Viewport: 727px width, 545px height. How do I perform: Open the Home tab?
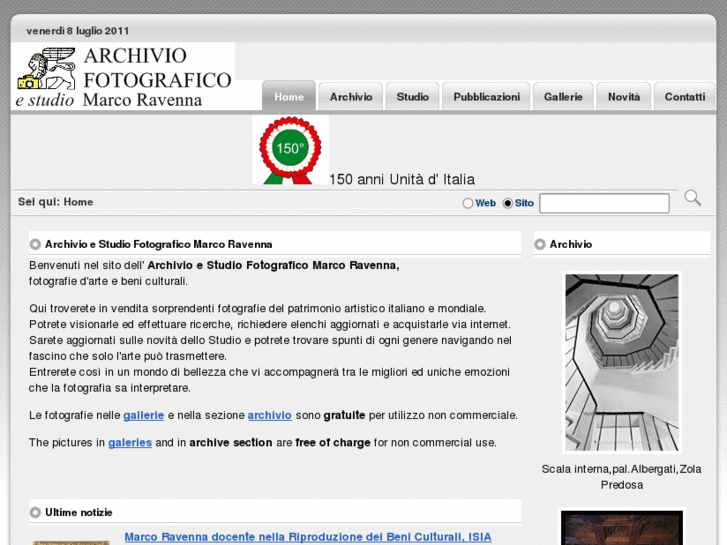289,96
